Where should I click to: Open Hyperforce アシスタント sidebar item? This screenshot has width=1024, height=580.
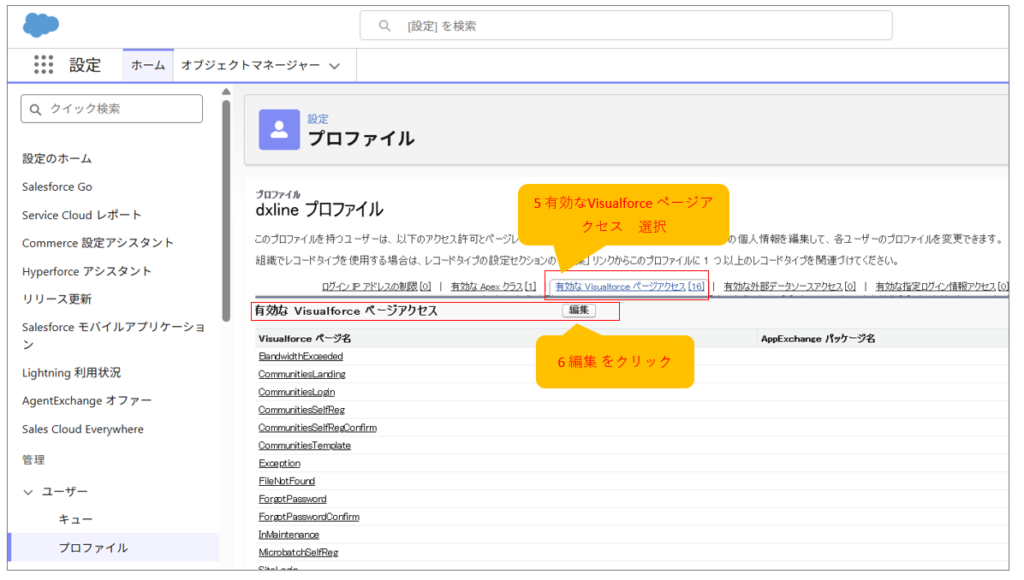click(86, 271)
